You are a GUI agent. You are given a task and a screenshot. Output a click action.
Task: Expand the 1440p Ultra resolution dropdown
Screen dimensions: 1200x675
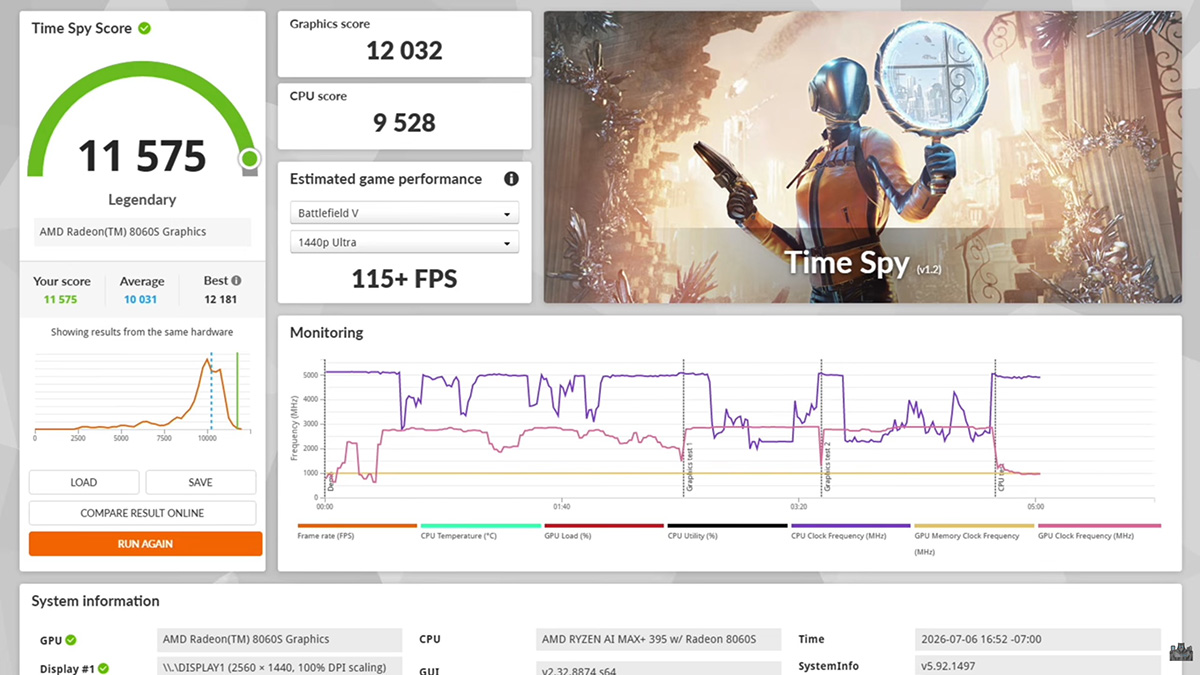tap(404, 242)
